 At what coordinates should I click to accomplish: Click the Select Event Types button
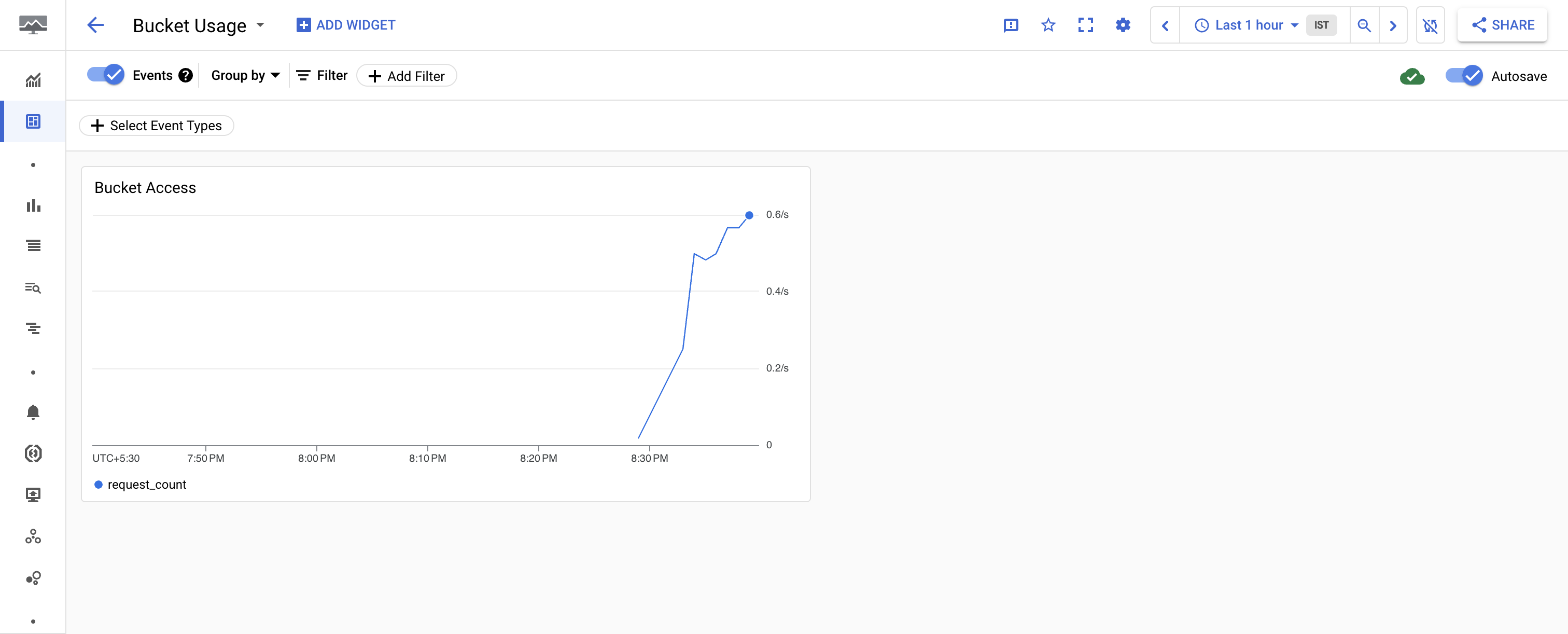click(x=155, y=125)
